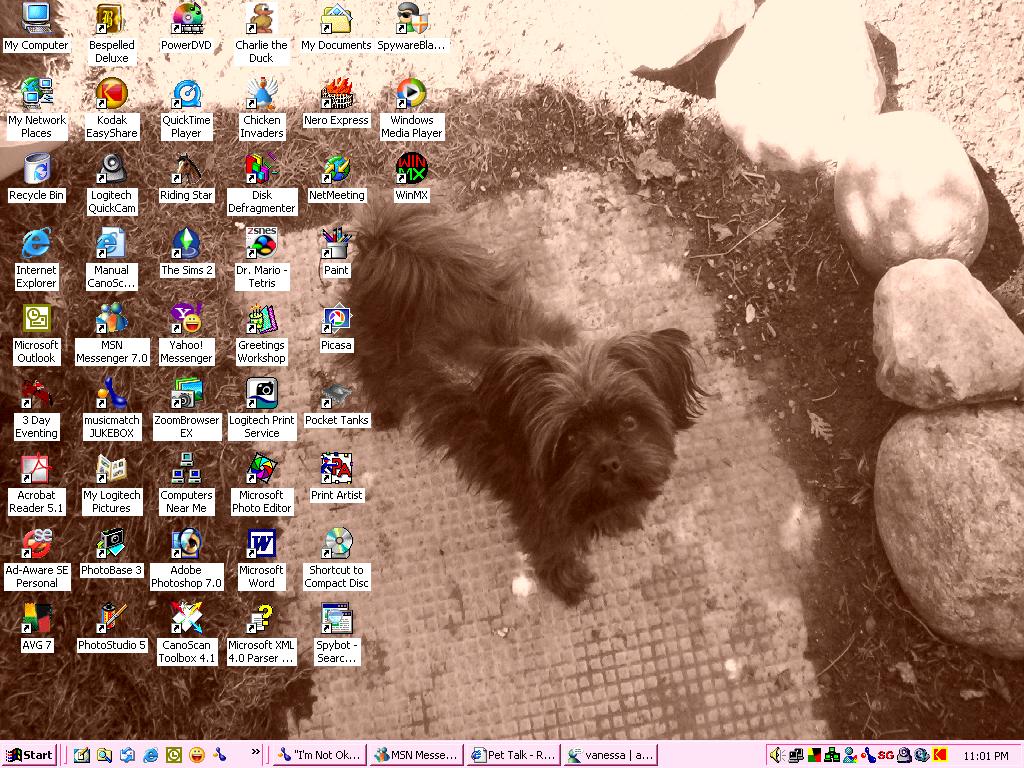Select the AVG 7 shortcut
Image resolution: width=1024 pixels, height=768 pixels.
pos(37,628)
